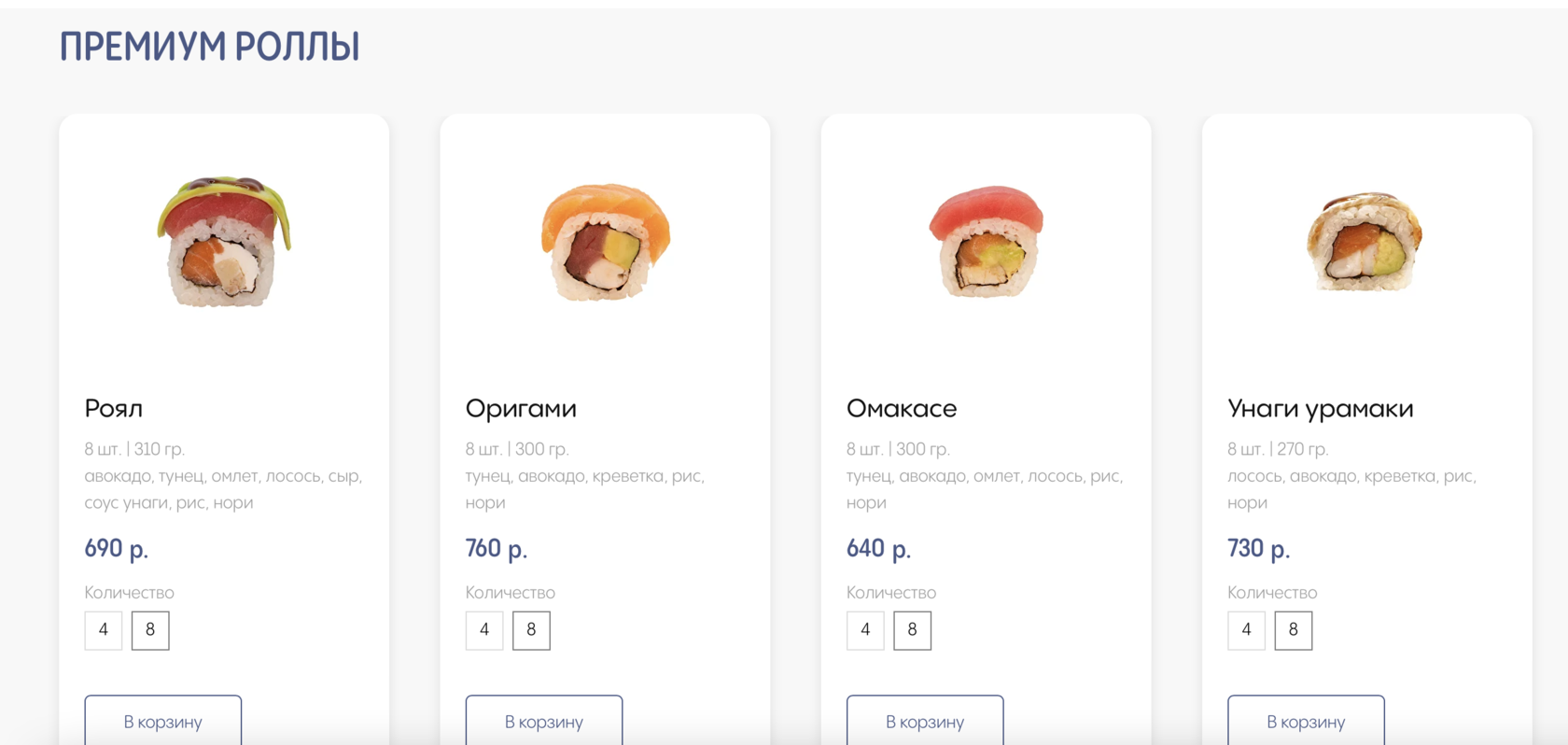The image size is (1568, 745).
Task: Select quantity 8 for Унаги урамаки
Action: tap(1293, 630)
